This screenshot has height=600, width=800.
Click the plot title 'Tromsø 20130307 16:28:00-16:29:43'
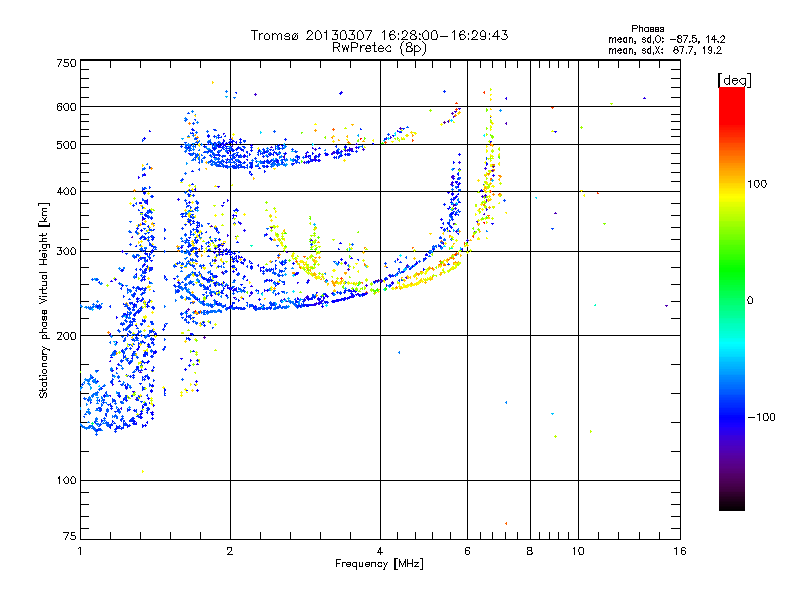point(379,35)
